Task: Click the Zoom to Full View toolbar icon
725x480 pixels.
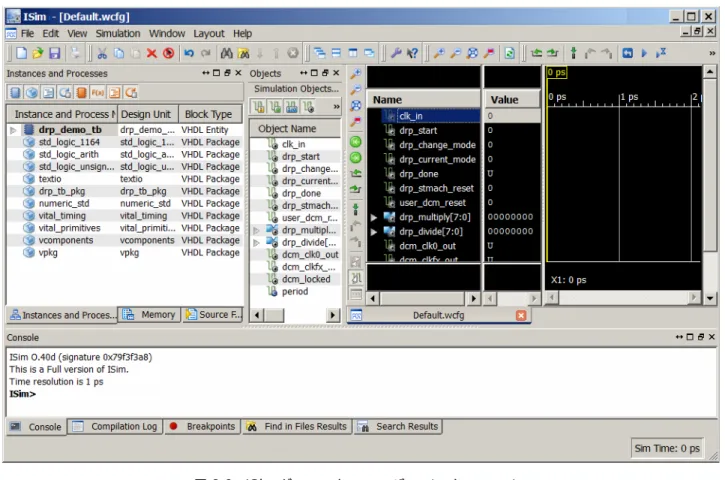Action: click(472, 53)
